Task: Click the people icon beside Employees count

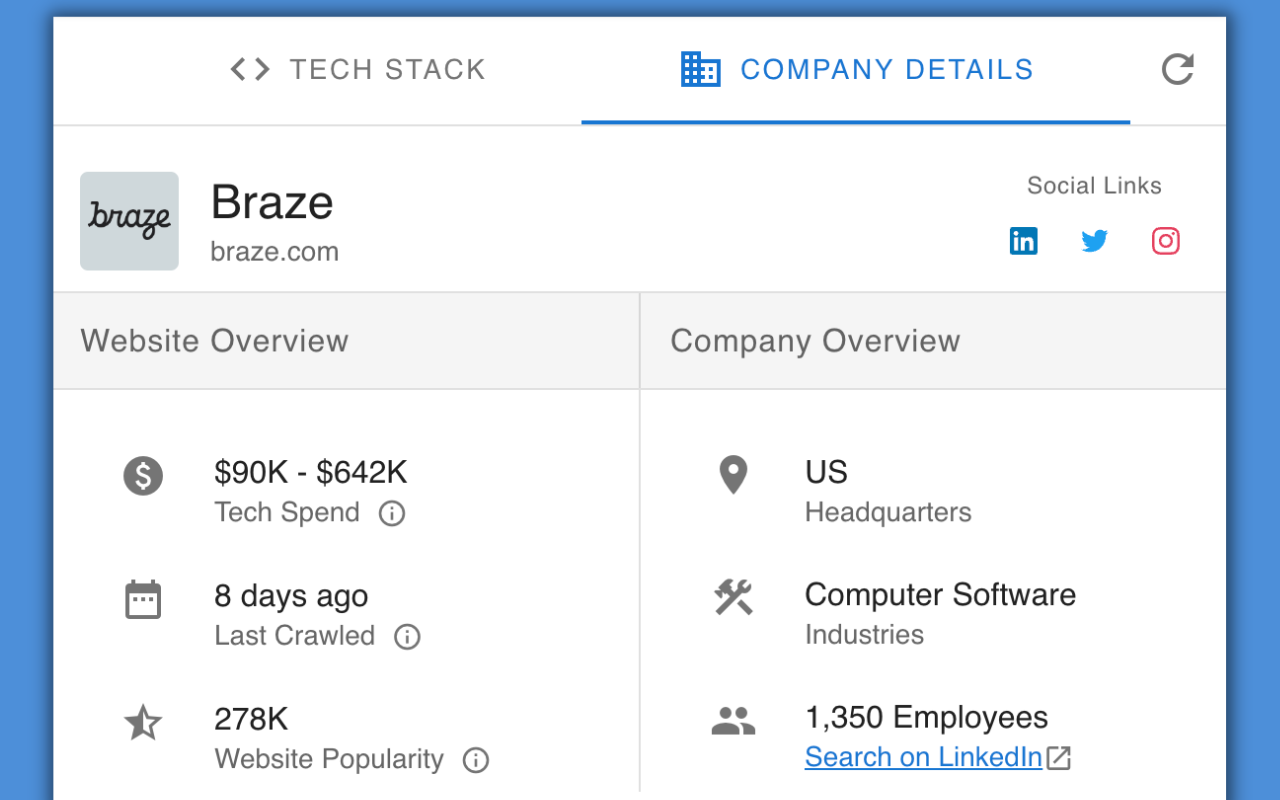Action: click(x=733, y=719)
